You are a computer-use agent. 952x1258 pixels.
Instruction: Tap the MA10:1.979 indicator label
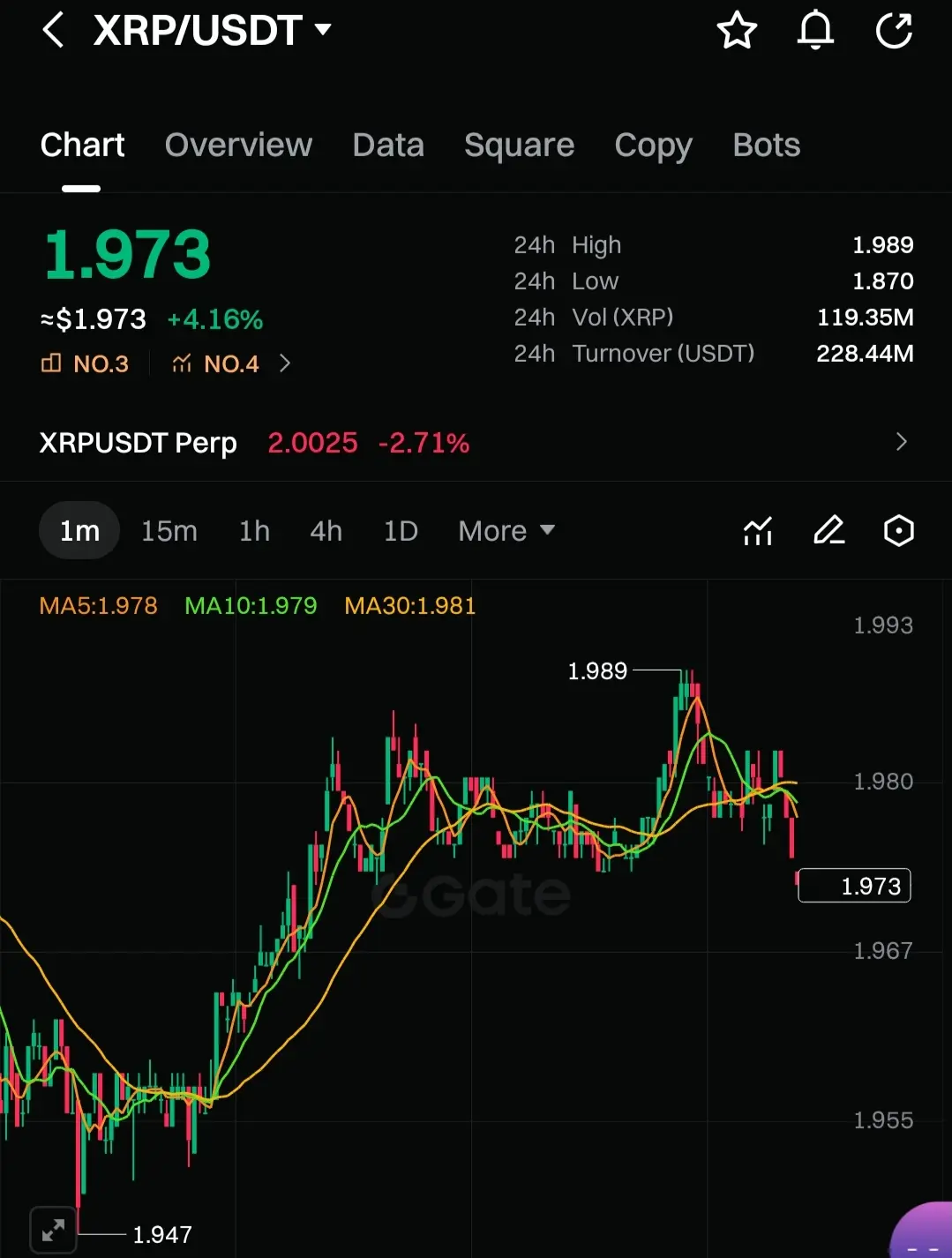coord(251,606)
